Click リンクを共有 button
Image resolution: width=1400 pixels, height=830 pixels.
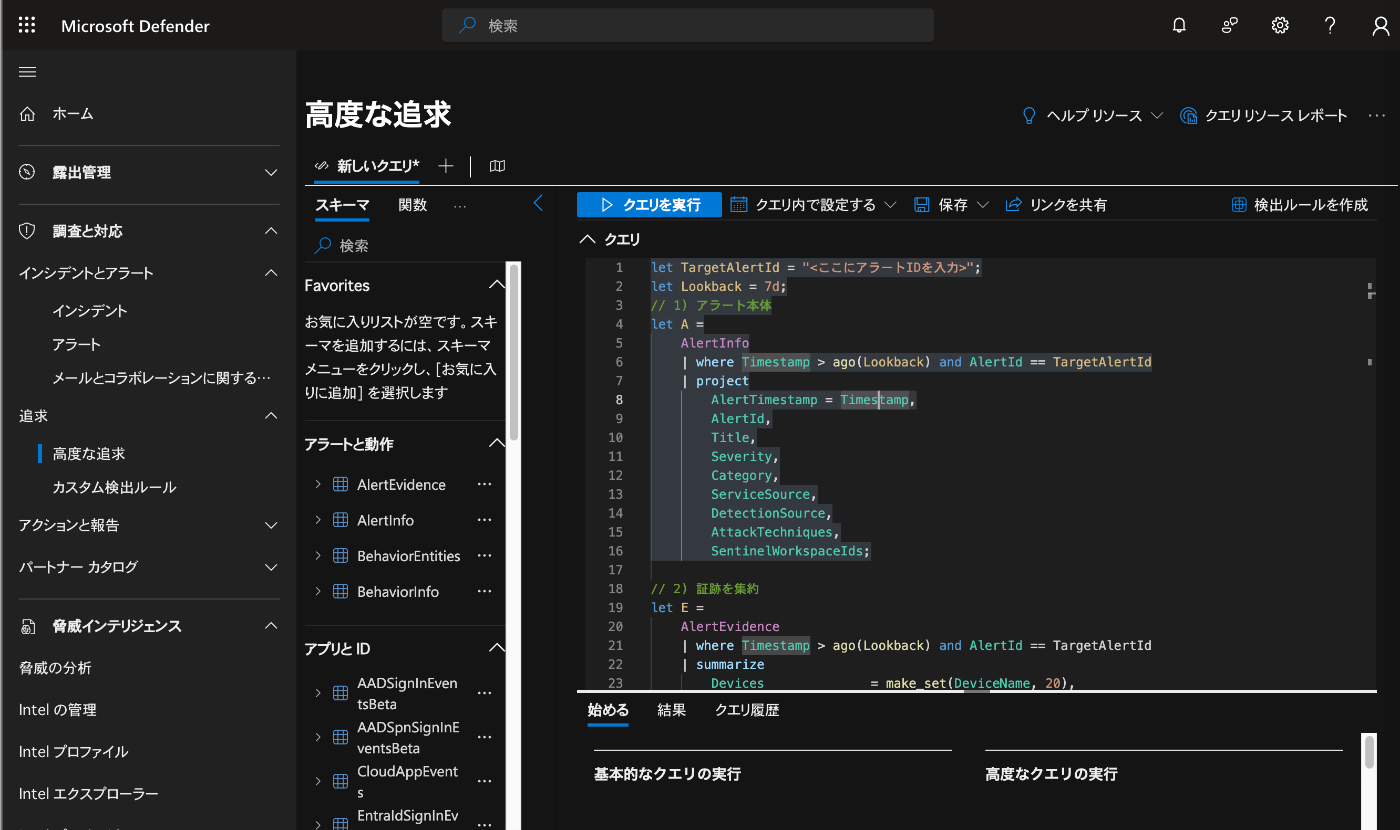click(x=1056, y=204)
